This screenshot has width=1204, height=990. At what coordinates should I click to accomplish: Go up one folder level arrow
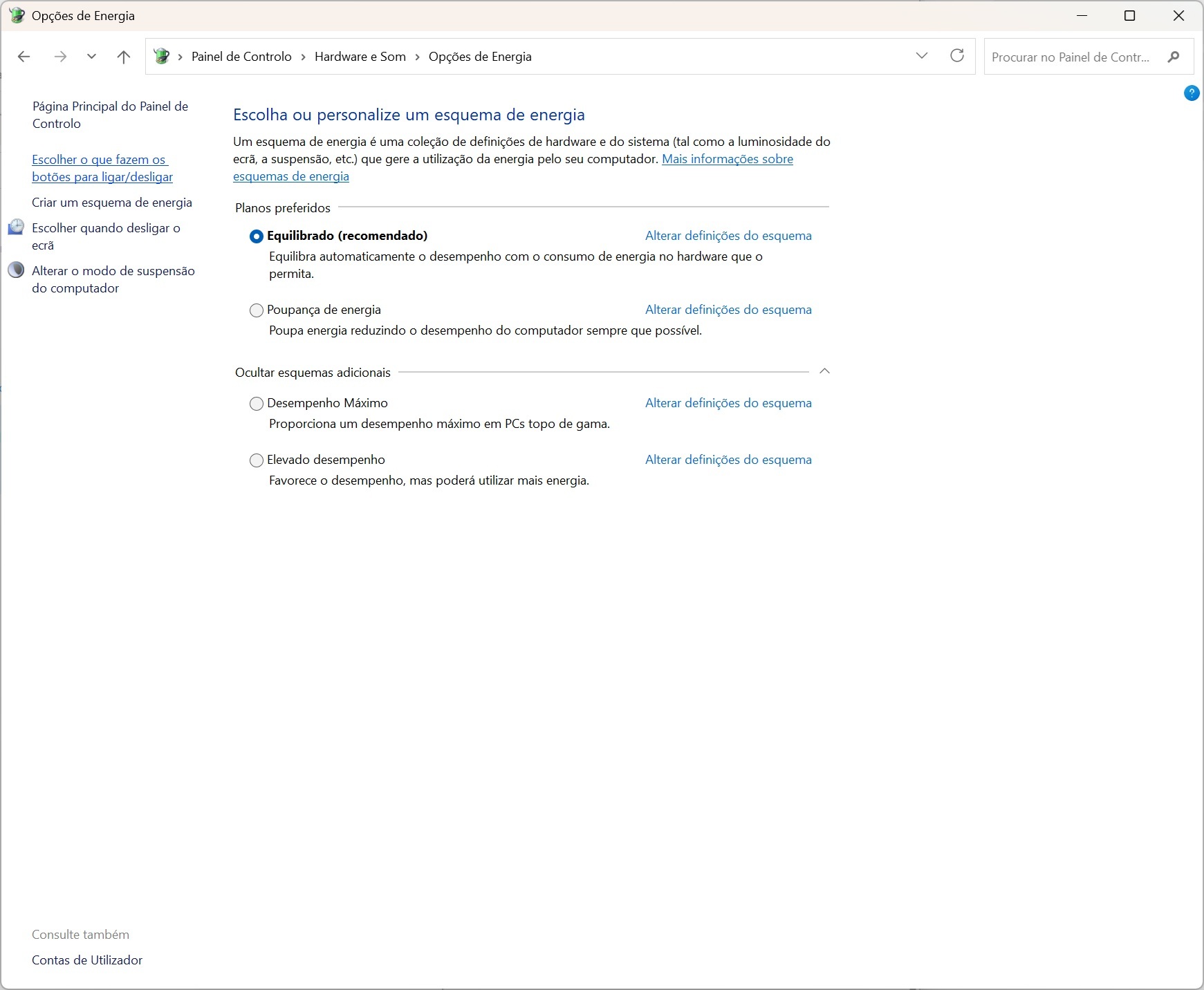pyautogui.click(x=124, y=57)
